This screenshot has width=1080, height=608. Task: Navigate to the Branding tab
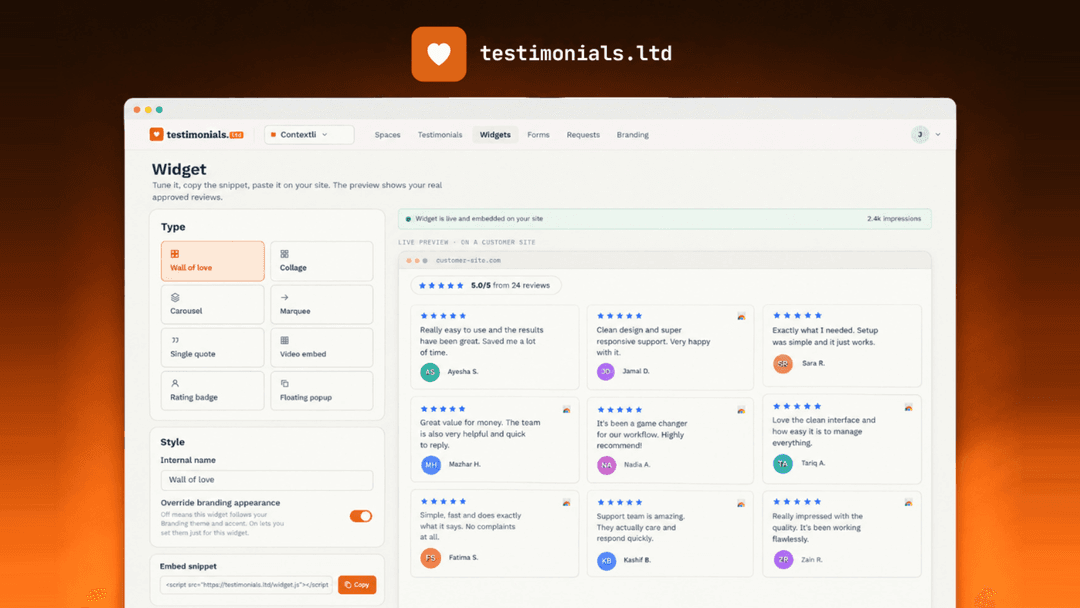pos(632,135)
